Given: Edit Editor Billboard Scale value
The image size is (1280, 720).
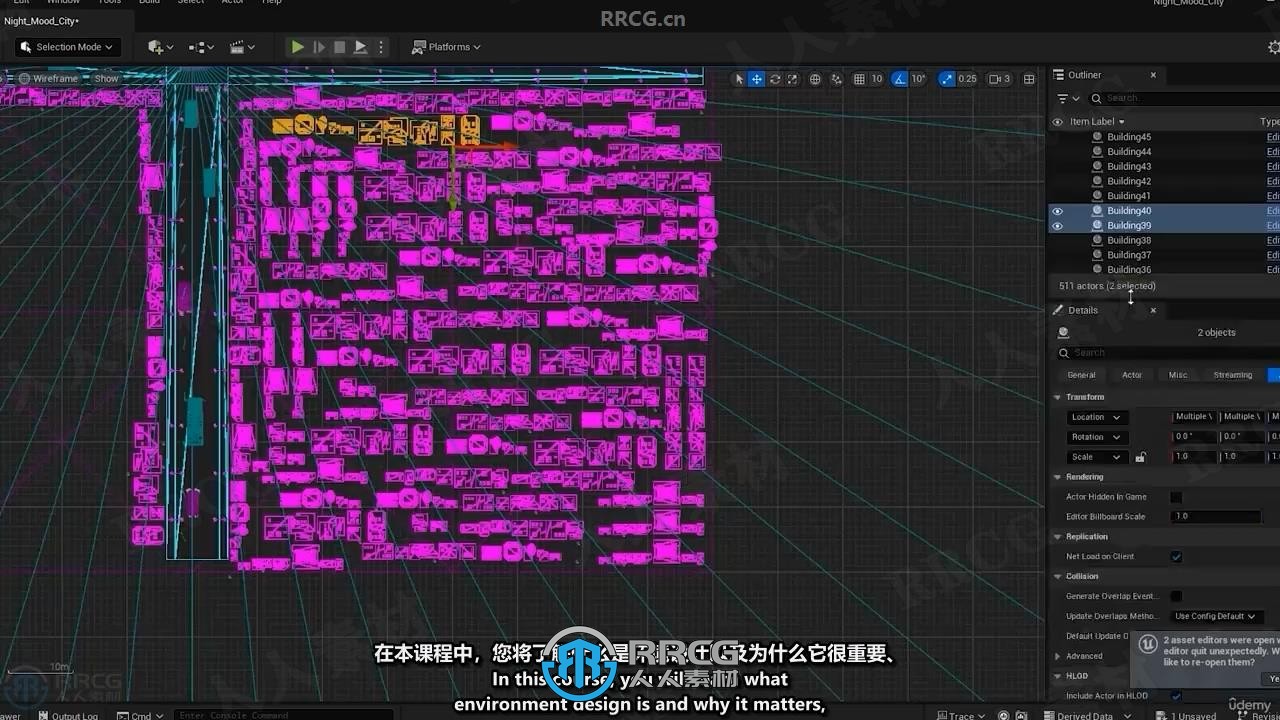Looking at the screenshot, I should point(1216,517).
